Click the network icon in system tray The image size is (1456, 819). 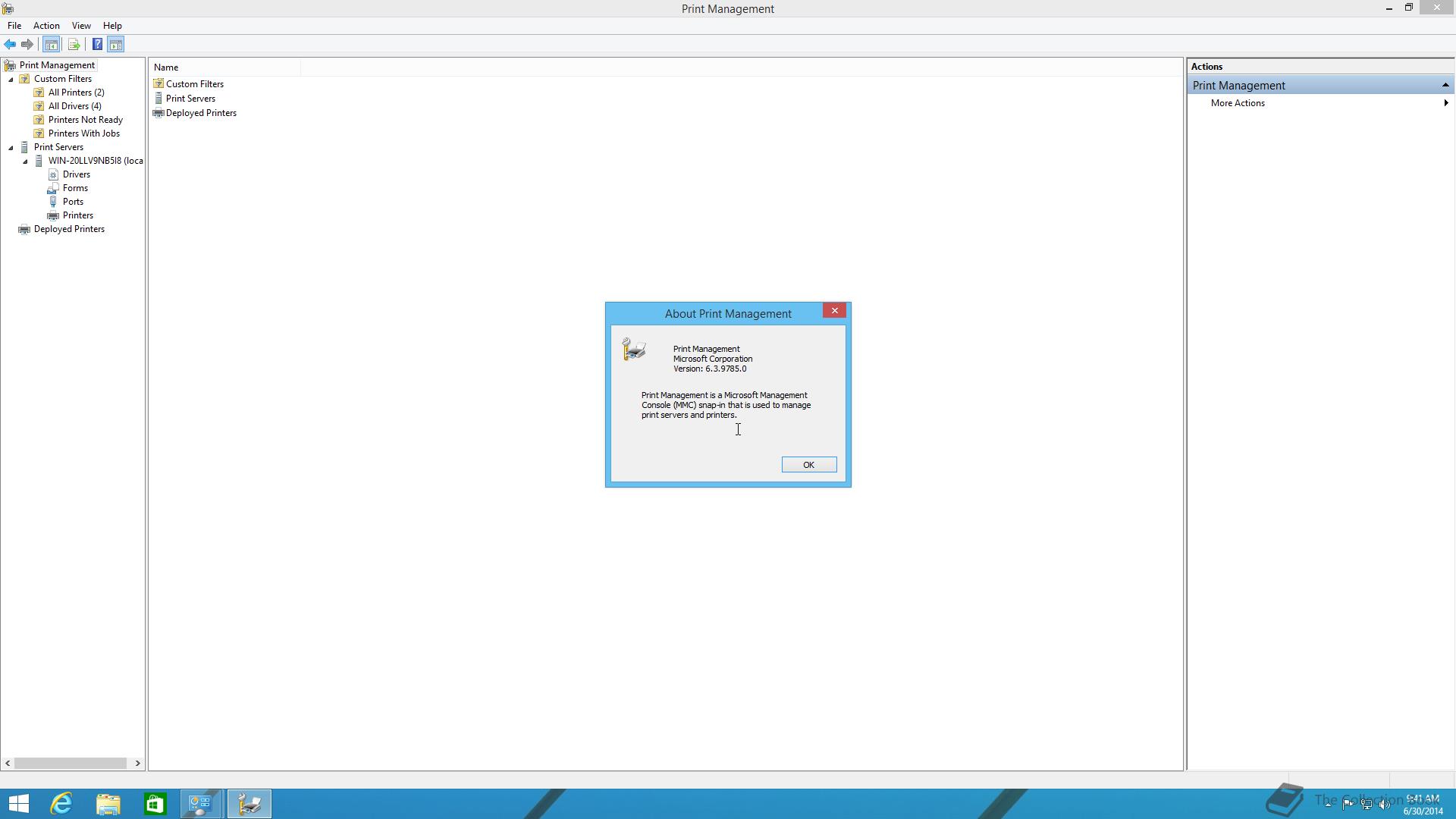click(x=1366, y=805)
